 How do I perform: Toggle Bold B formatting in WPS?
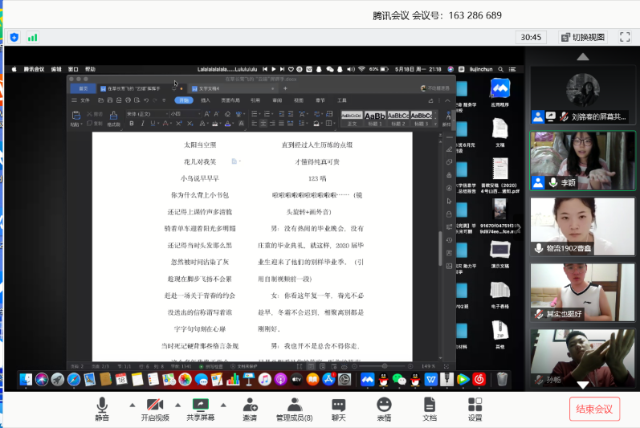[x=131, y=123]
